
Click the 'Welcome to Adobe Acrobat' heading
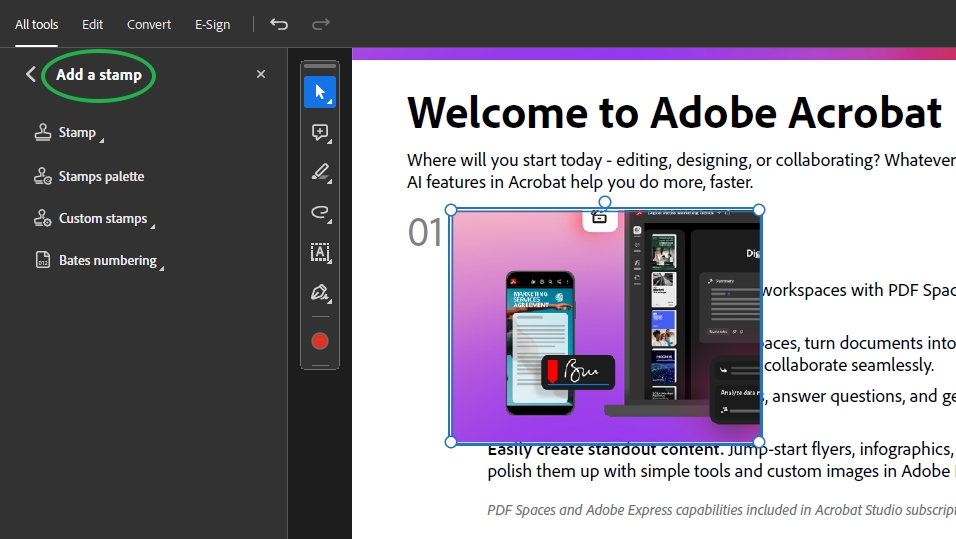[674, 113]
